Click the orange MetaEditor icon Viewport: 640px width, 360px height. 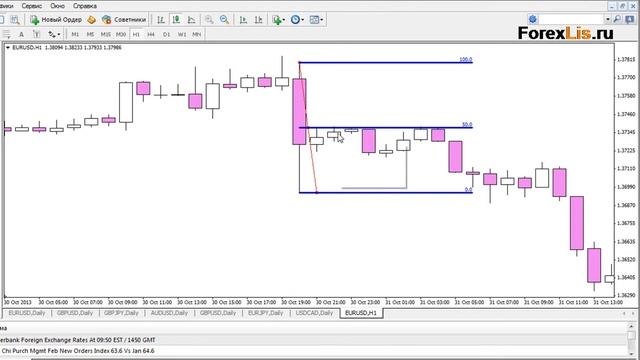coord(91,20)
